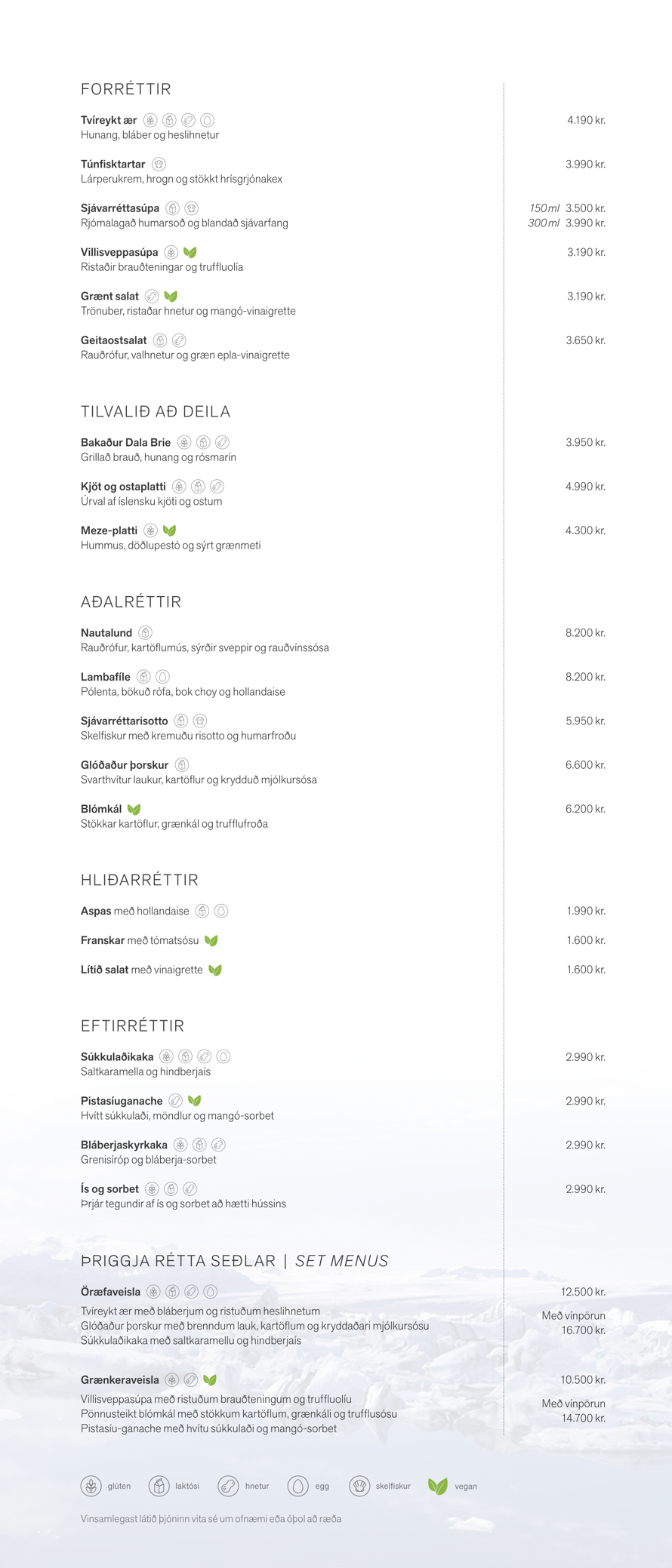This screenshot has height=1568, width=672.
Task: Select the Bakaður Dala Brie dish name
Action: tap(126, 442)
